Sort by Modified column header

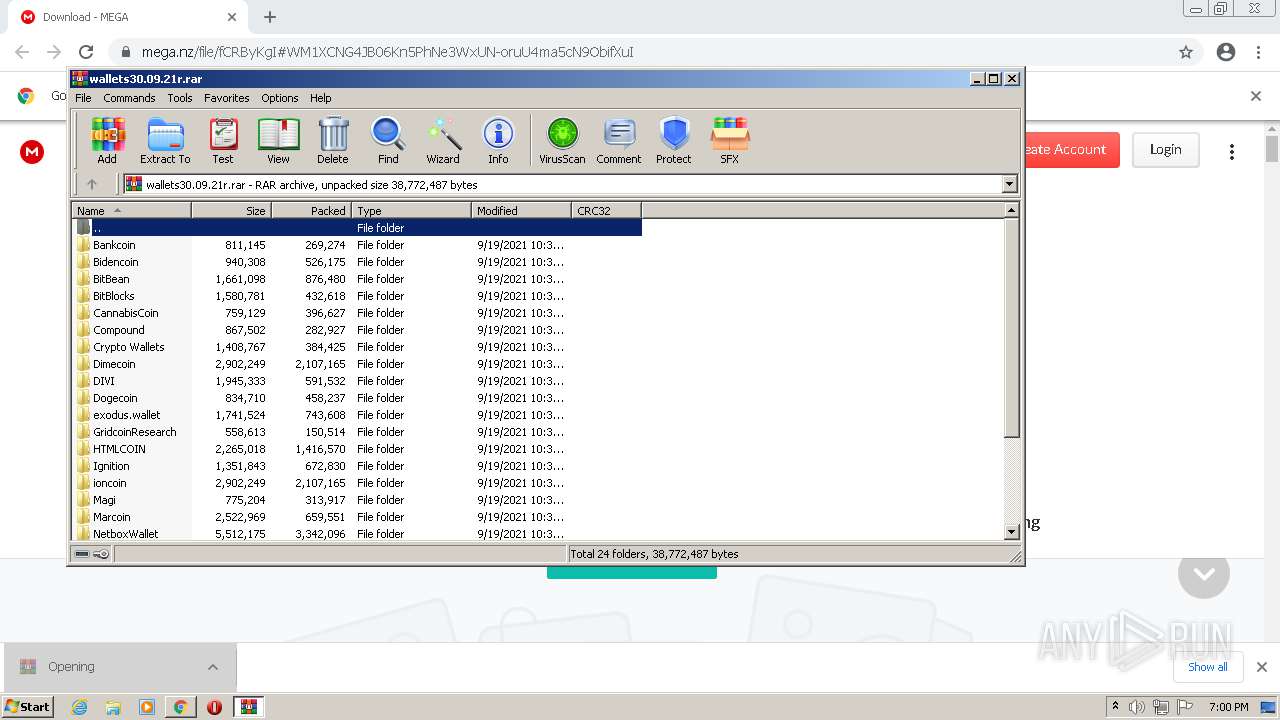[x=521, y=210]
